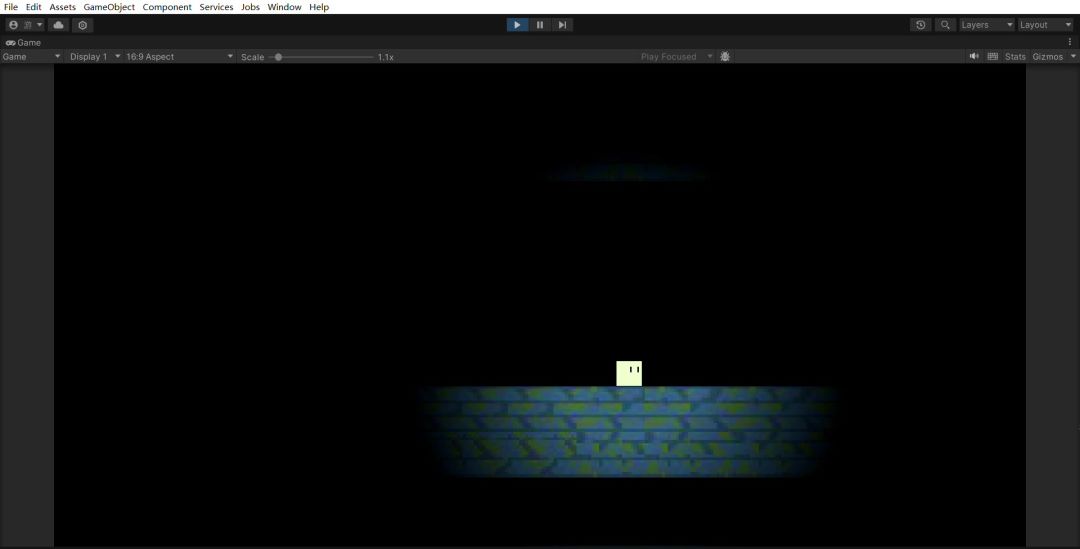Screen dimensions: 1080x549
Task: Toggle mute audio in Game view
Action: (974, 57)
